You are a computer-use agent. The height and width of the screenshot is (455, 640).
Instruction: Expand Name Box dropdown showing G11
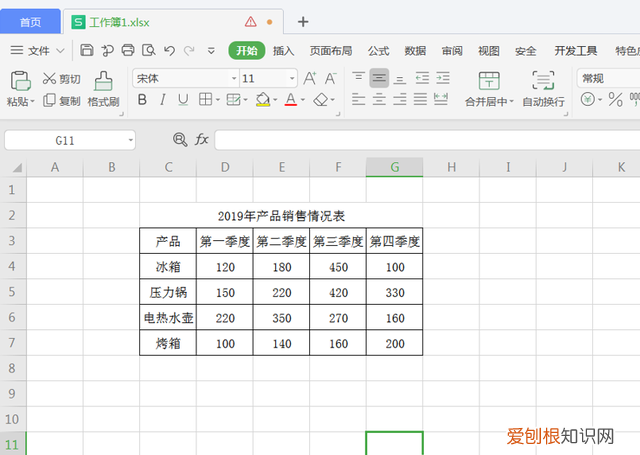tap(131, 140)
